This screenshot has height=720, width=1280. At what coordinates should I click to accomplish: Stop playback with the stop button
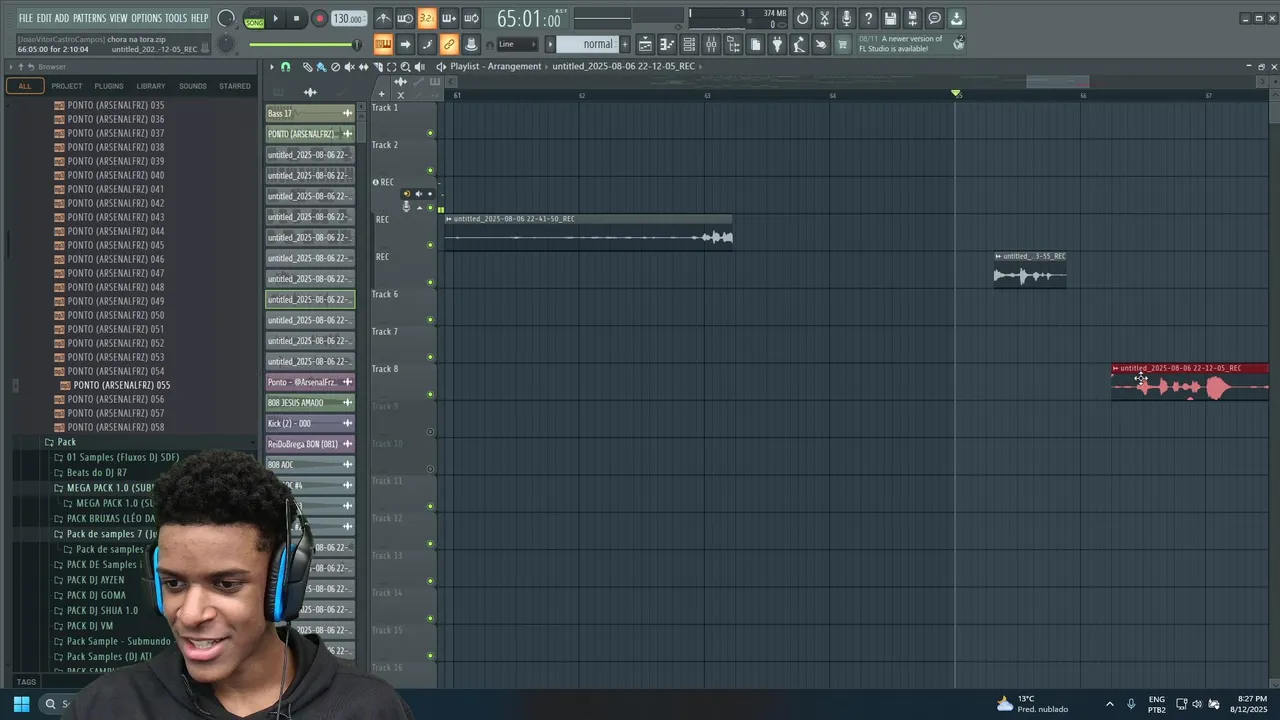pos(296,18)
